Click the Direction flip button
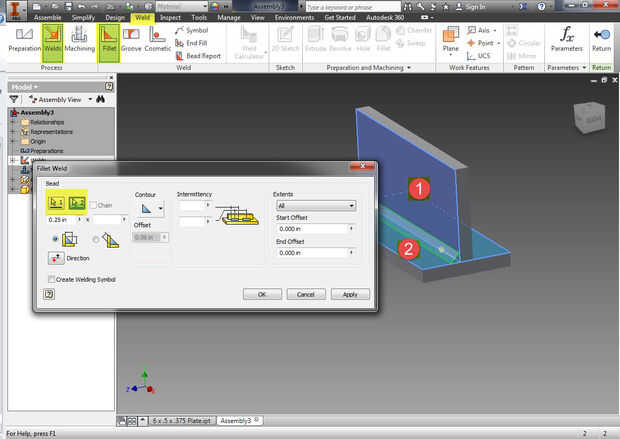This screenshot has width=620, height=439. (56, 258)
